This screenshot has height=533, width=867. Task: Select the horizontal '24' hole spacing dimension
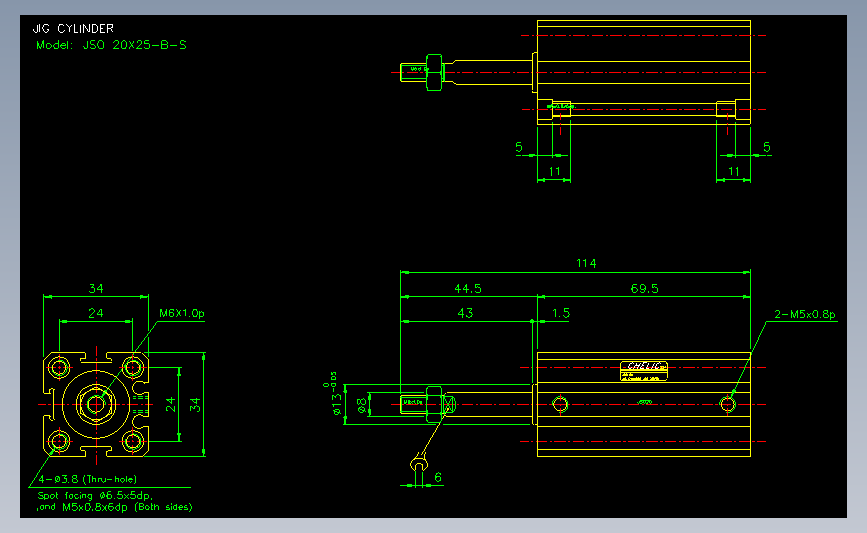(96, 313)
